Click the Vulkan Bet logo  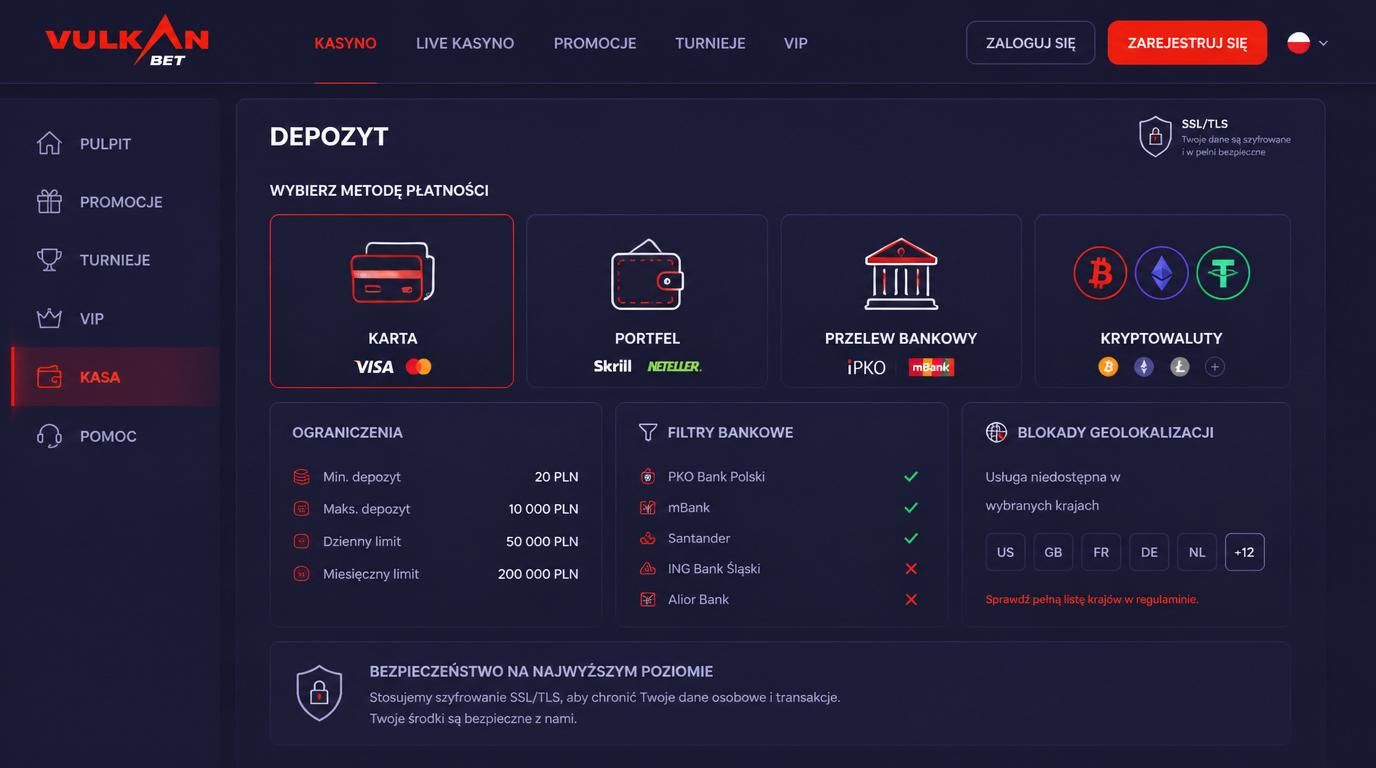127,41
